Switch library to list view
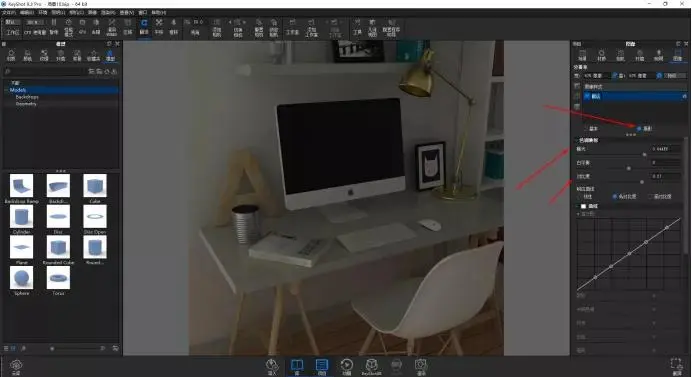This screenshot has height=377, width=692. pyautogui.click(x=6, y=348)
